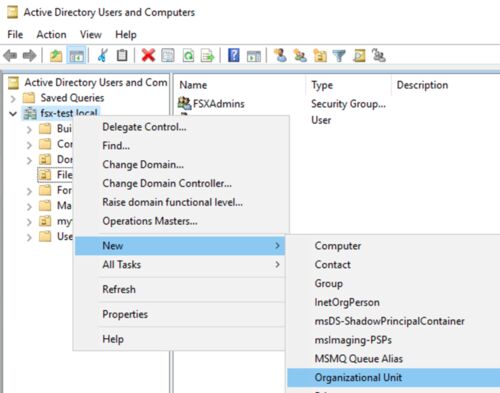Click the Create new group icon
Viewport: 500px width, 393px height.
(x=300, y=55)
